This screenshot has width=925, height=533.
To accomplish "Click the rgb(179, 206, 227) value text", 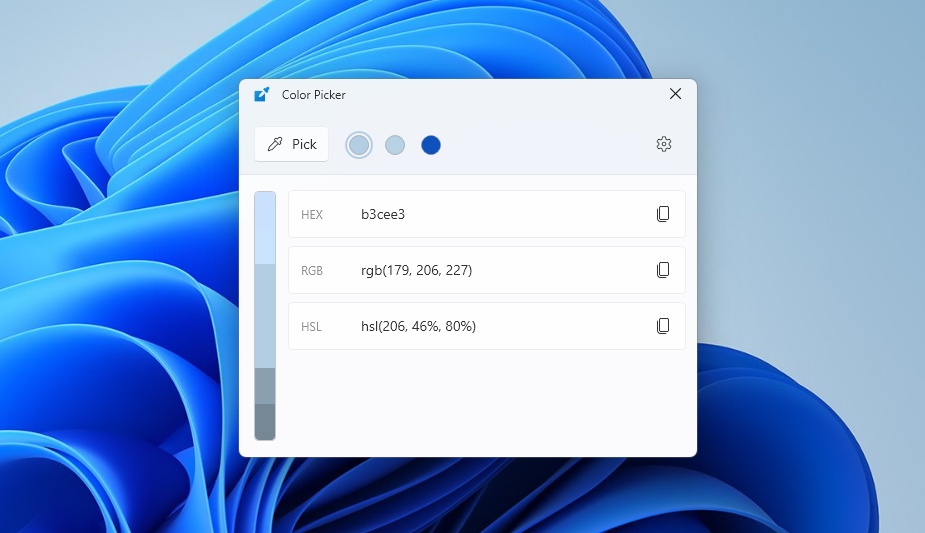I will coord(416,270).
